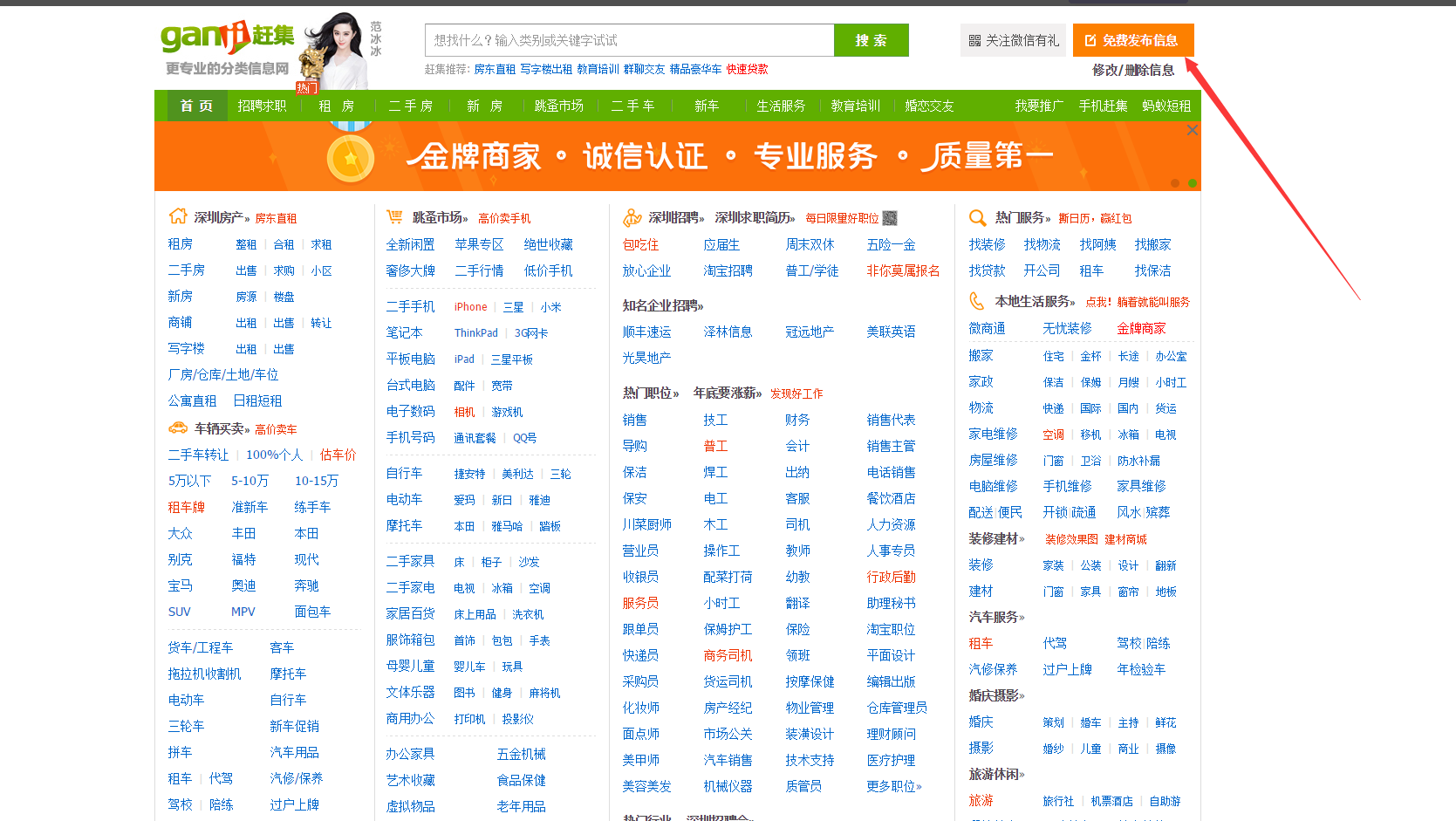
Task: Click the car icon beside 车辆买卖
Action: pyautogui.click(x=178, y=428)
